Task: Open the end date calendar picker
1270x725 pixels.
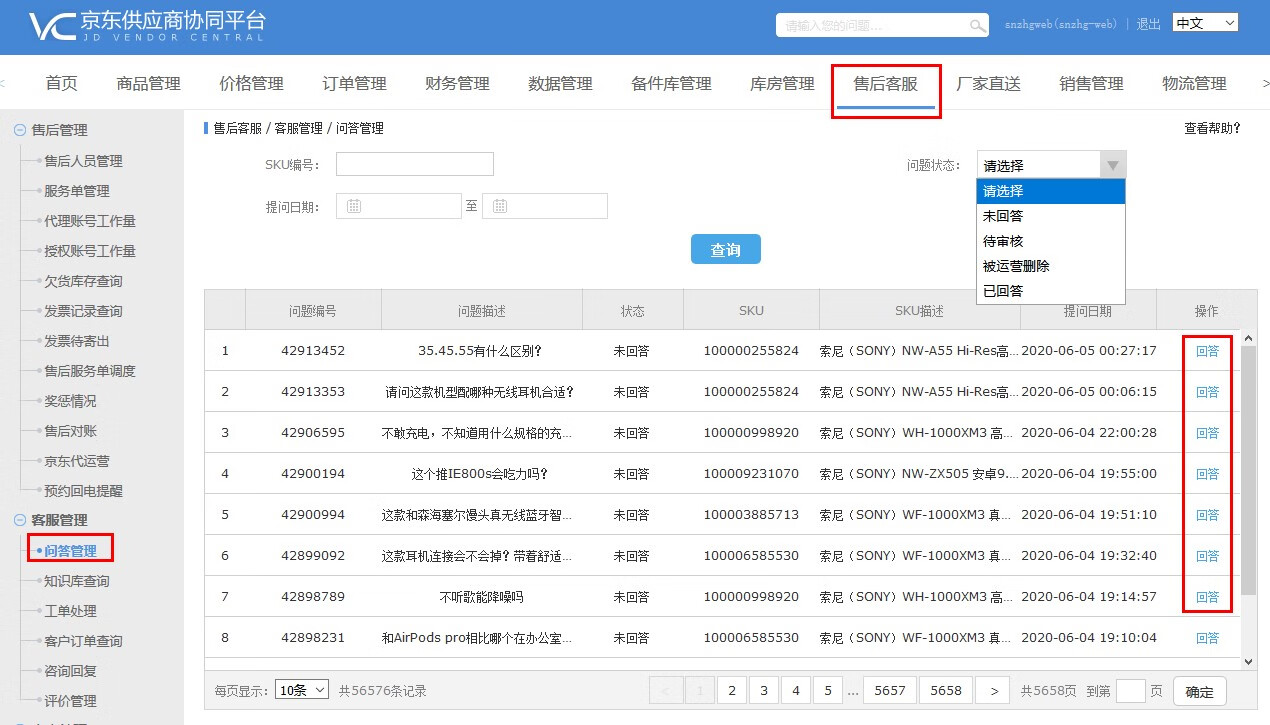Action: (x=500, y=206)
